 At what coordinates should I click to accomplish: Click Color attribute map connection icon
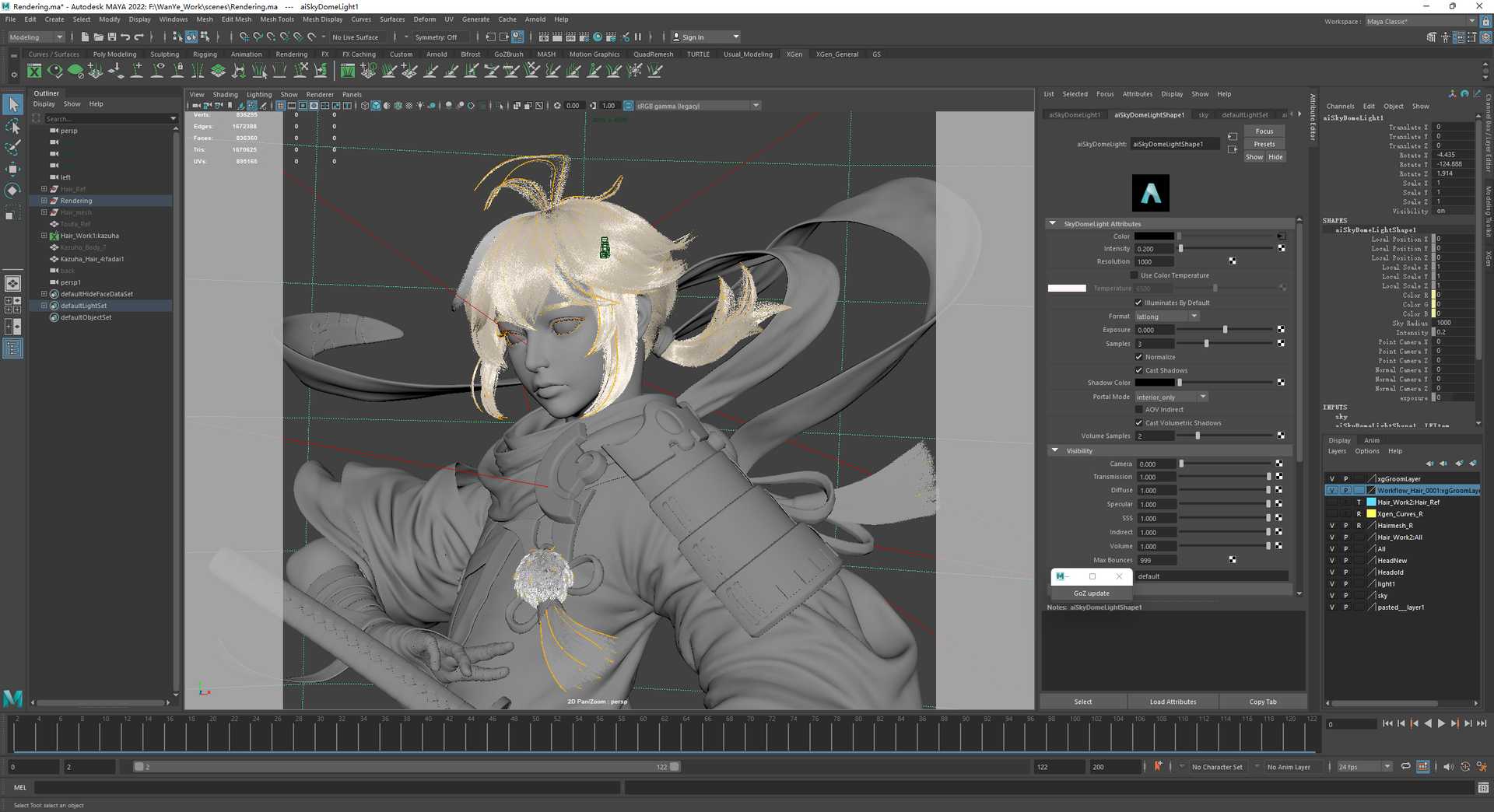click(x=1281, y=236)
